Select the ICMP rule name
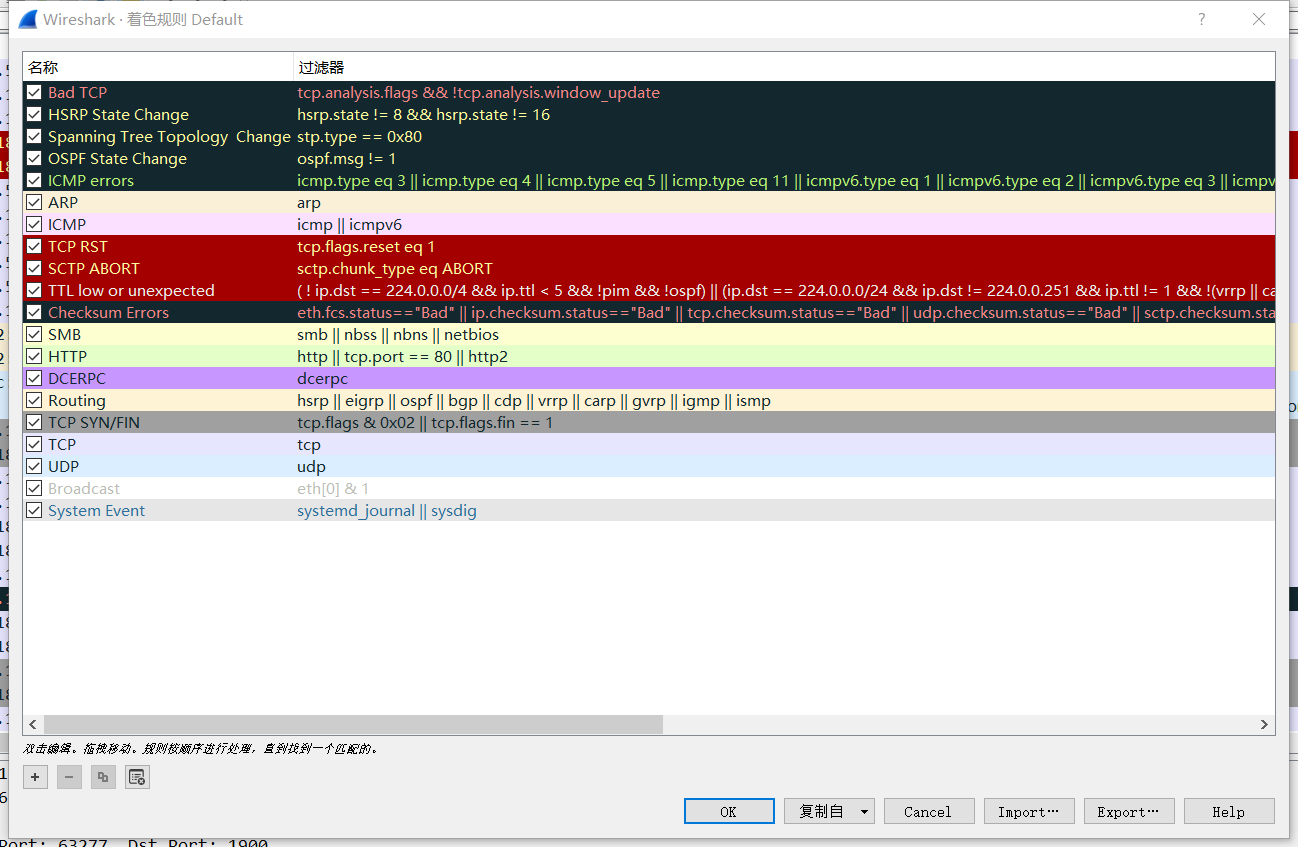The image size is (1298, 847). pyautogui.click(x=67, y=224)
